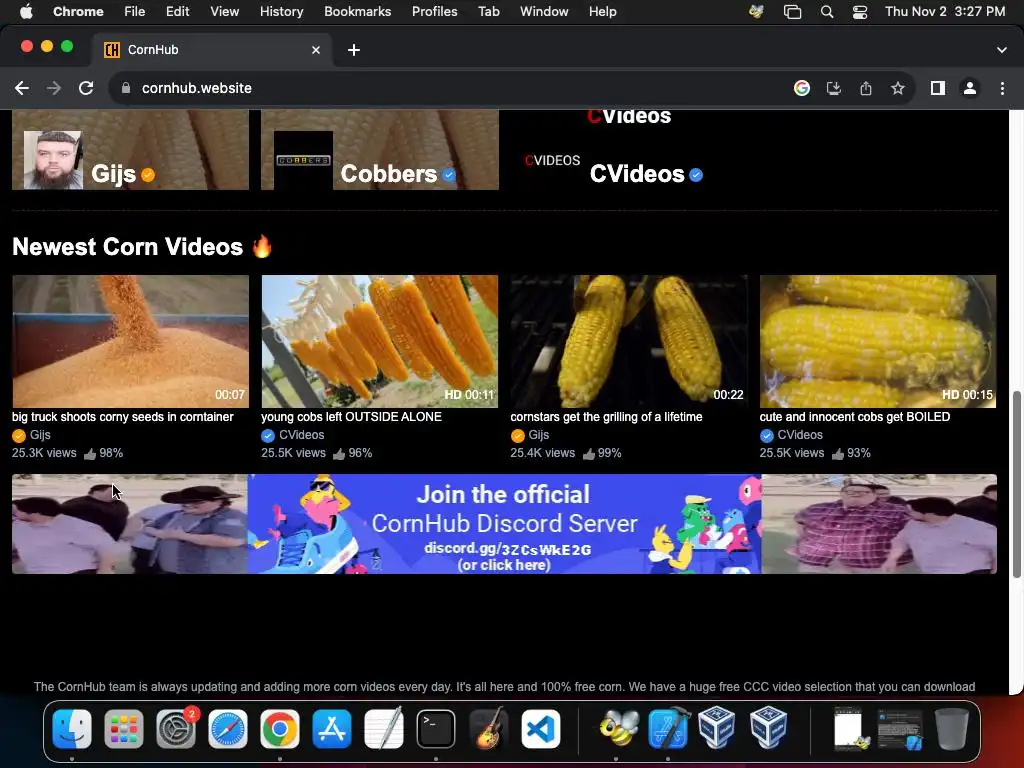Open the Cobbers channel card
Screen dimensions: 1024x768
380,150
